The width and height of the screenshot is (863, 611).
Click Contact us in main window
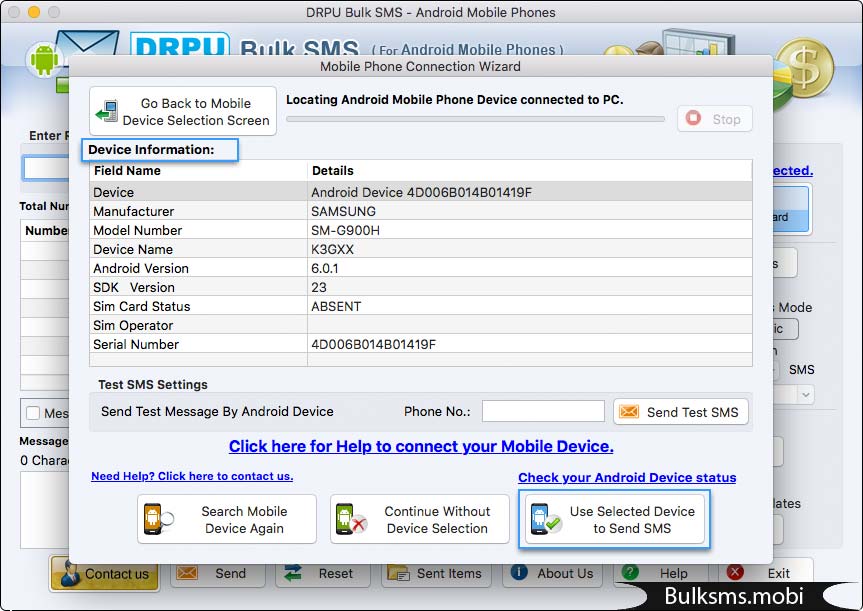(105, 574)
